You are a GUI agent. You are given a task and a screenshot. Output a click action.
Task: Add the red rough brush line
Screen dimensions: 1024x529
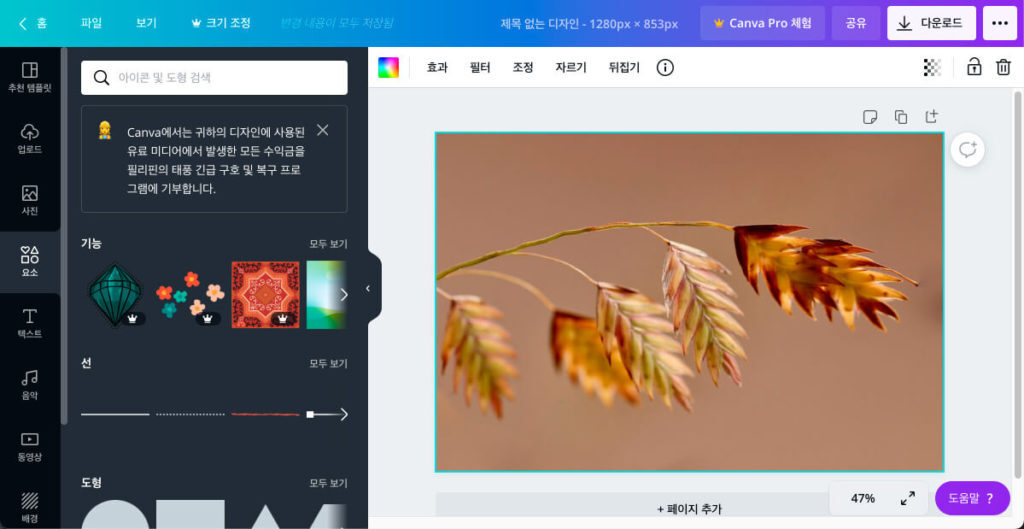(x=265, y=414)
